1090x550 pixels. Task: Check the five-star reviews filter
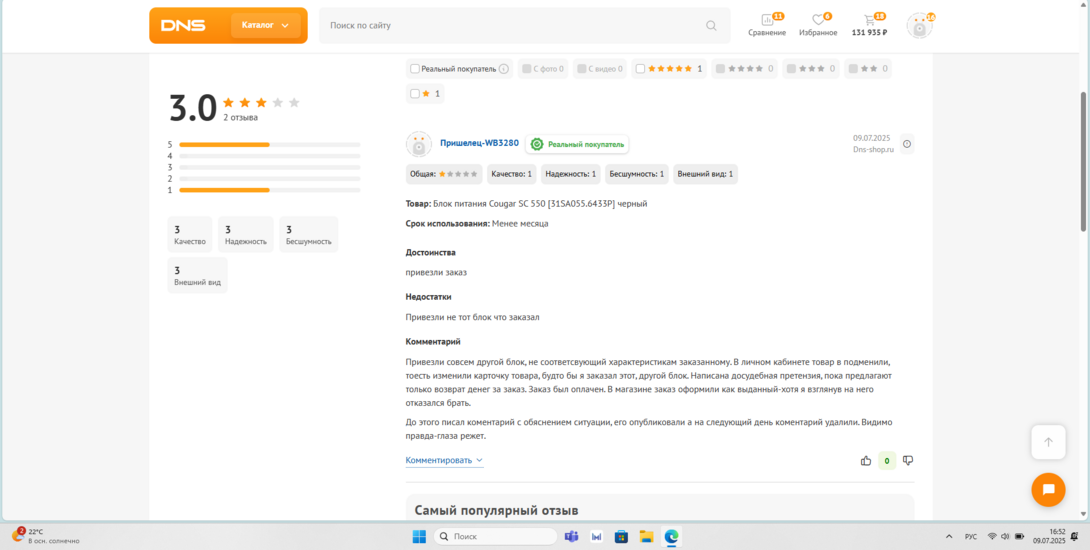(x=640, y=69)
